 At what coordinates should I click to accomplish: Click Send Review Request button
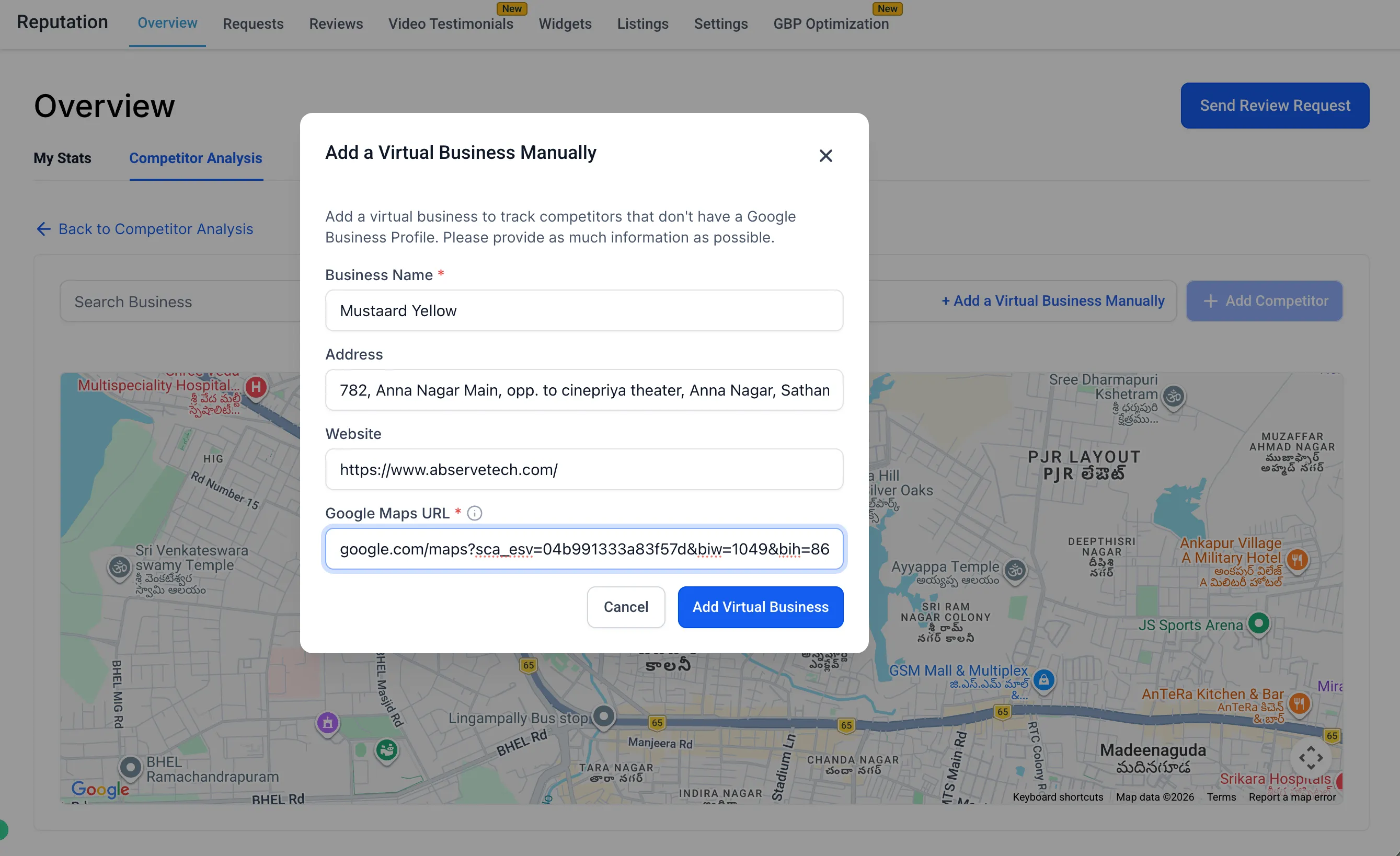1275,106
